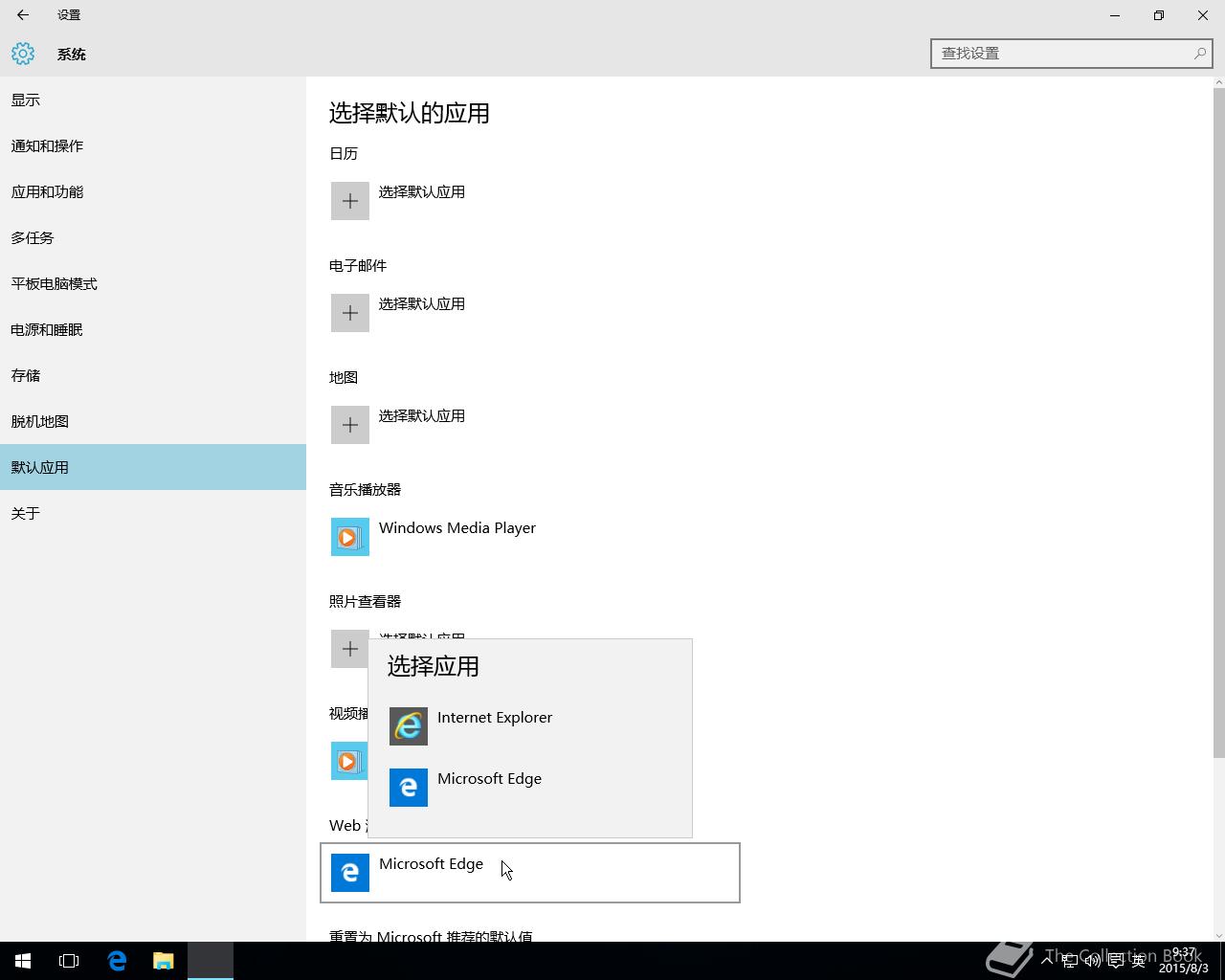Open Task View from the taskbar

[x=69, y=961]
